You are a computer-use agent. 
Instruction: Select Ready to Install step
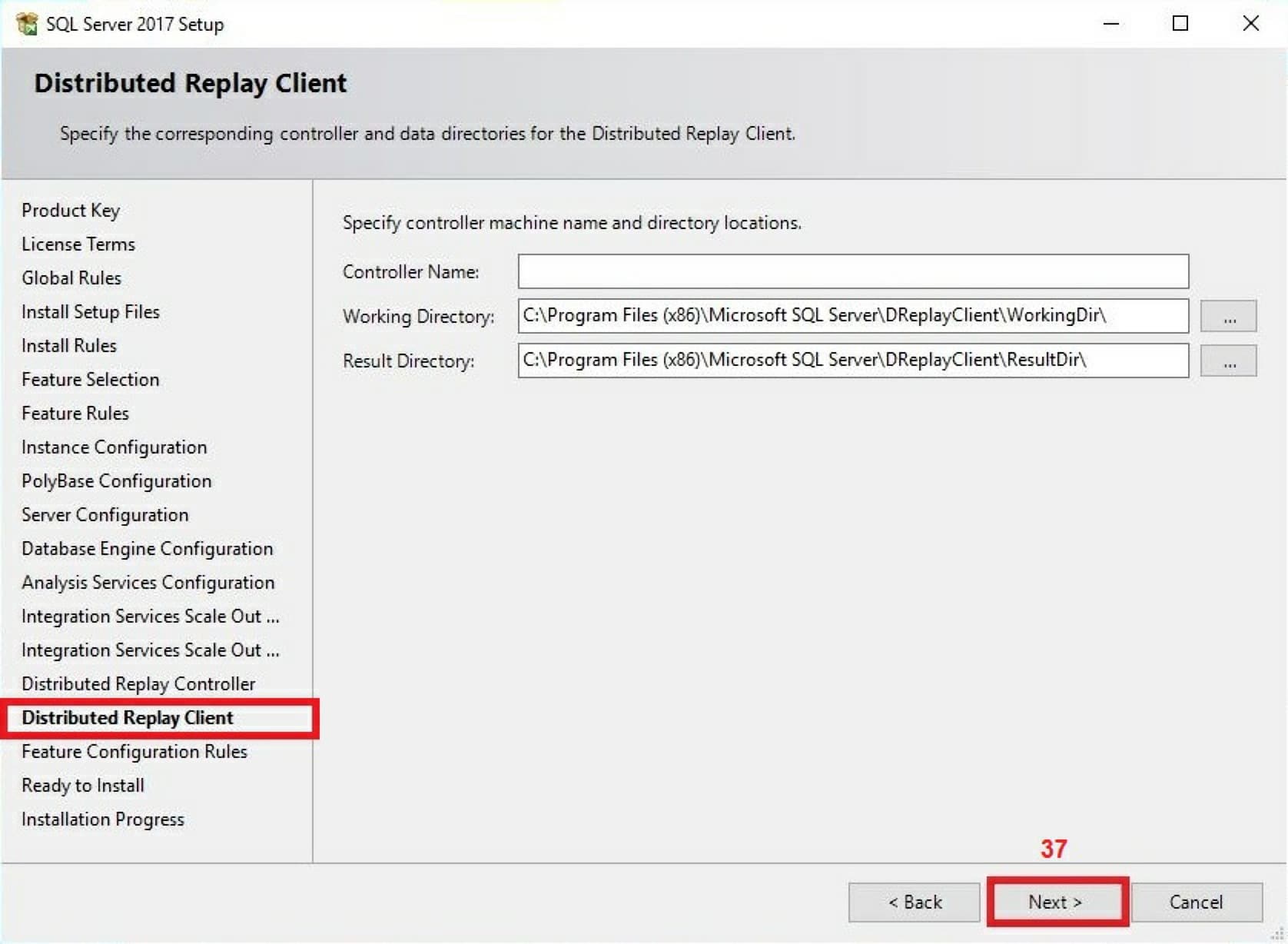(x=83, y=786)
